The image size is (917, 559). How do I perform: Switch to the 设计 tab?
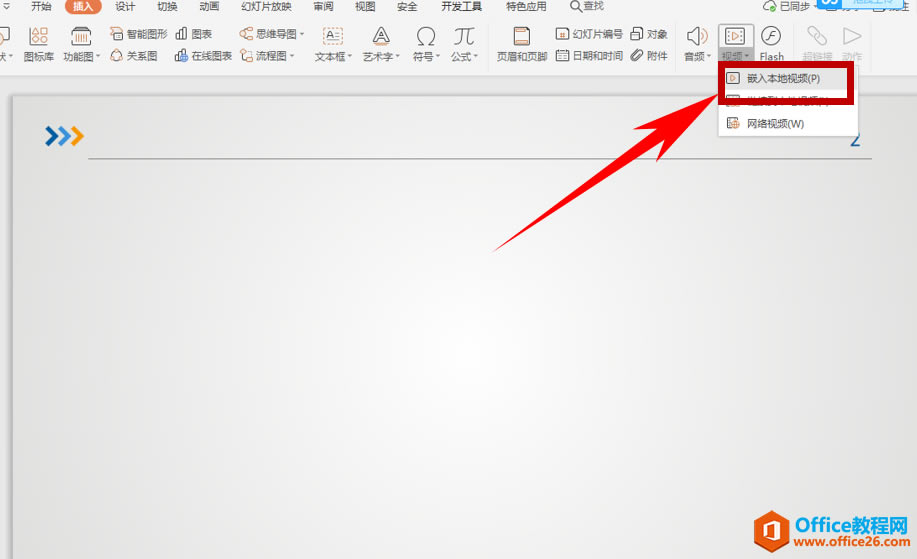pos(125,6)
